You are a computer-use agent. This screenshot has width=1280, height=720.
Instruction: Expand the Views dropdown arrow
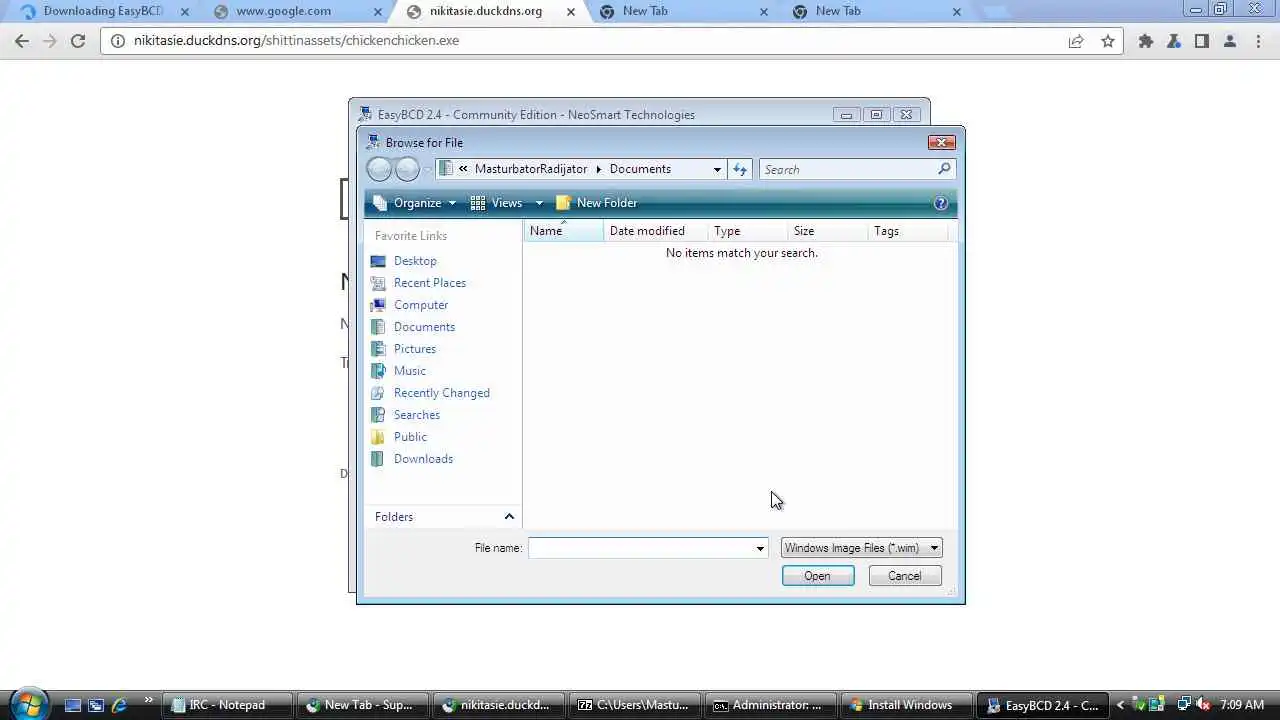click(x=539, y=203)
